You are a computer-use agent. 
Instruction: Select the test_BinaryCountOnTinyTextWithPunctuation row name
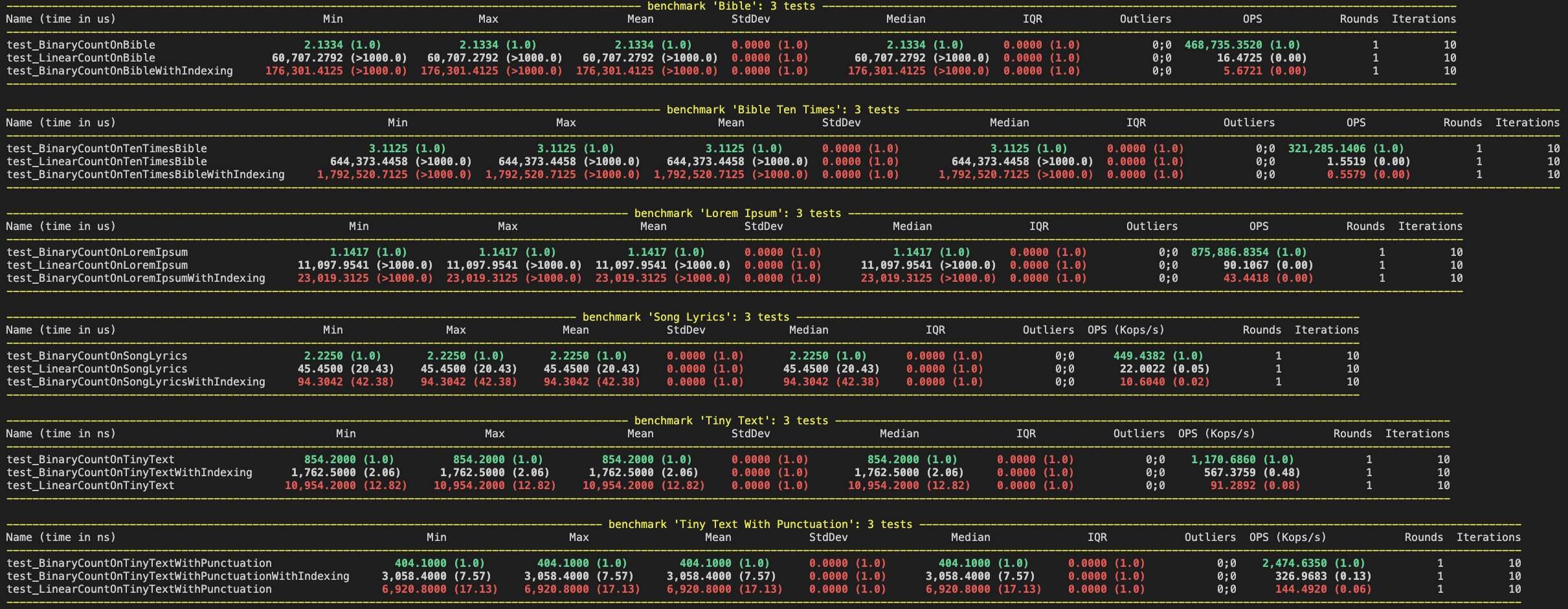tap(139, 564)
